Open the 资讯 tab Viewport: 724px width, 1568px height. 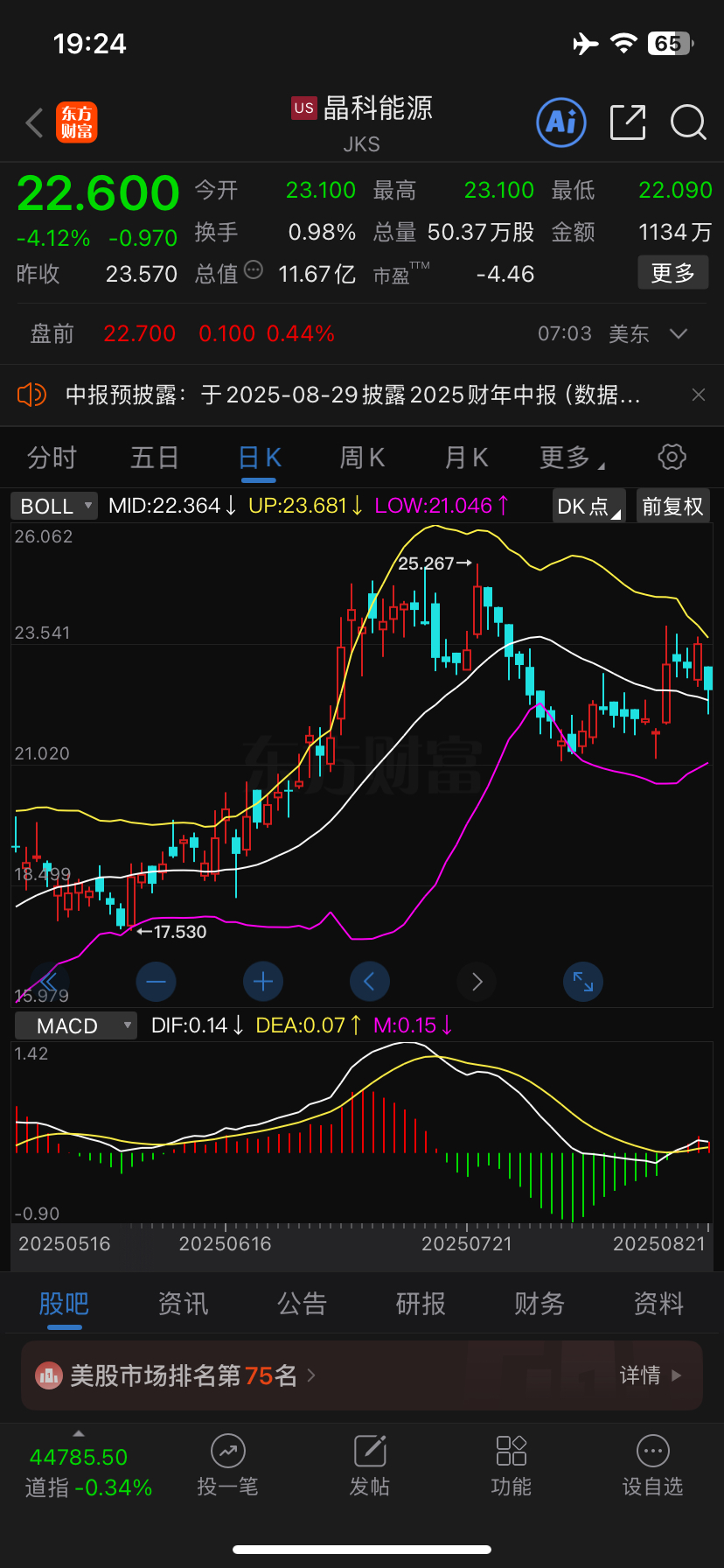click(183, 1304)
